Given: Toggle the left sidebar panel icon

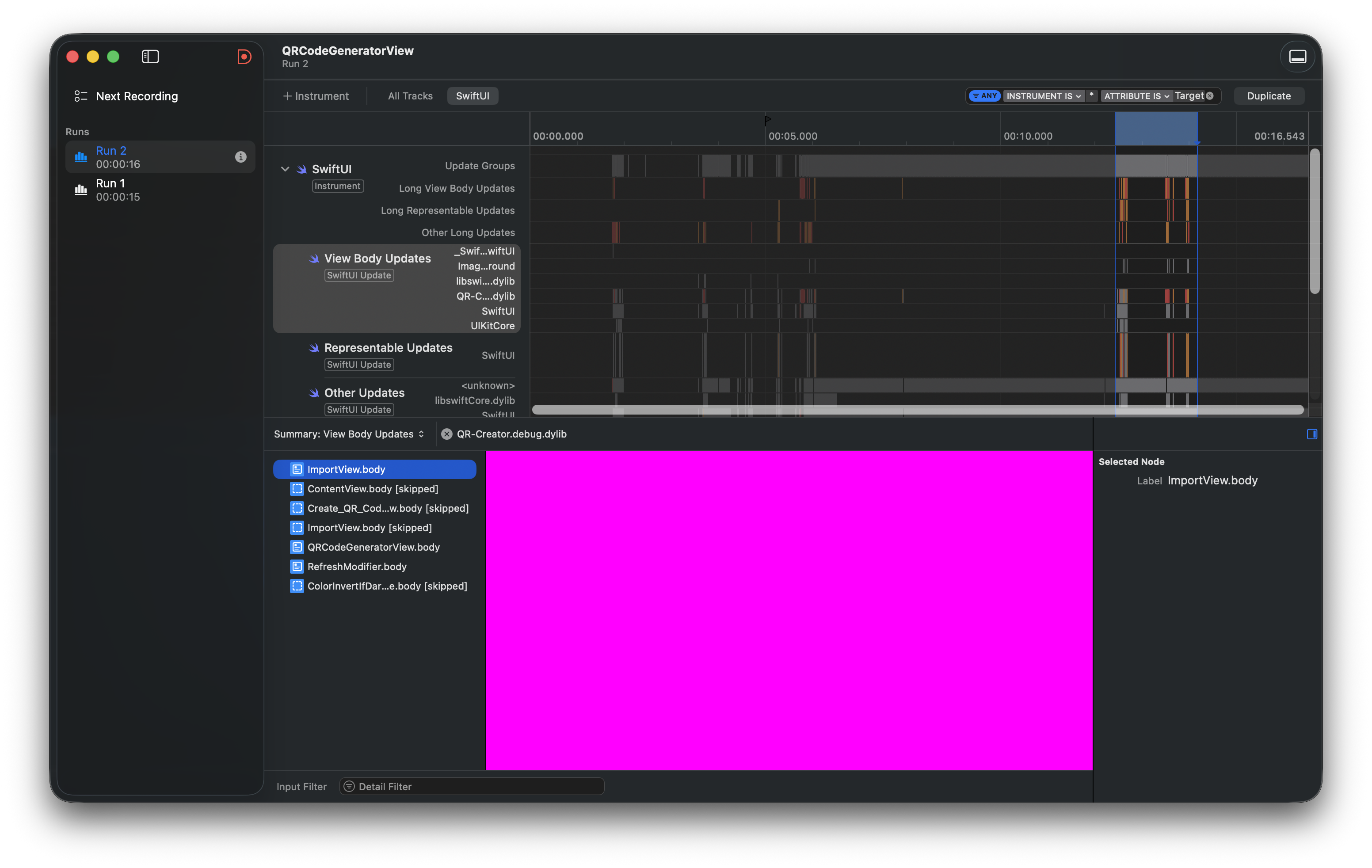Looking at the screenshot, I should click(x=150, y=57).
